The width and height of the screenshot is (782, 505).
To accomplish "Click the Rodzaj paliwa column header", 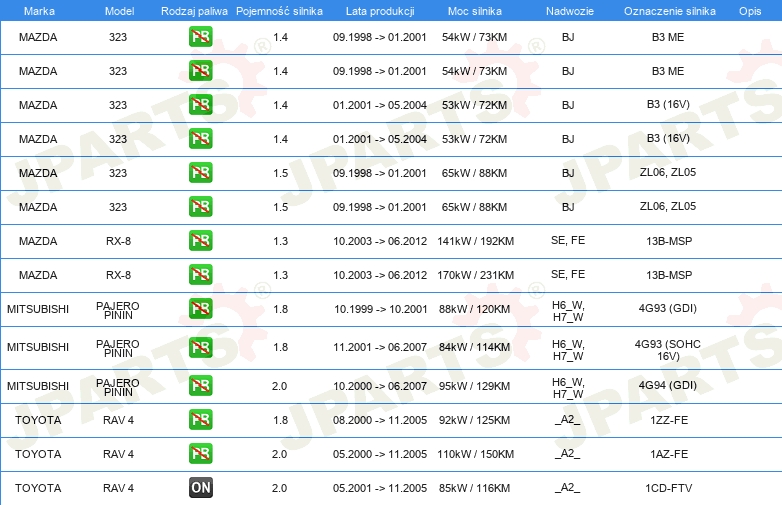I will [x=194, y=11].
